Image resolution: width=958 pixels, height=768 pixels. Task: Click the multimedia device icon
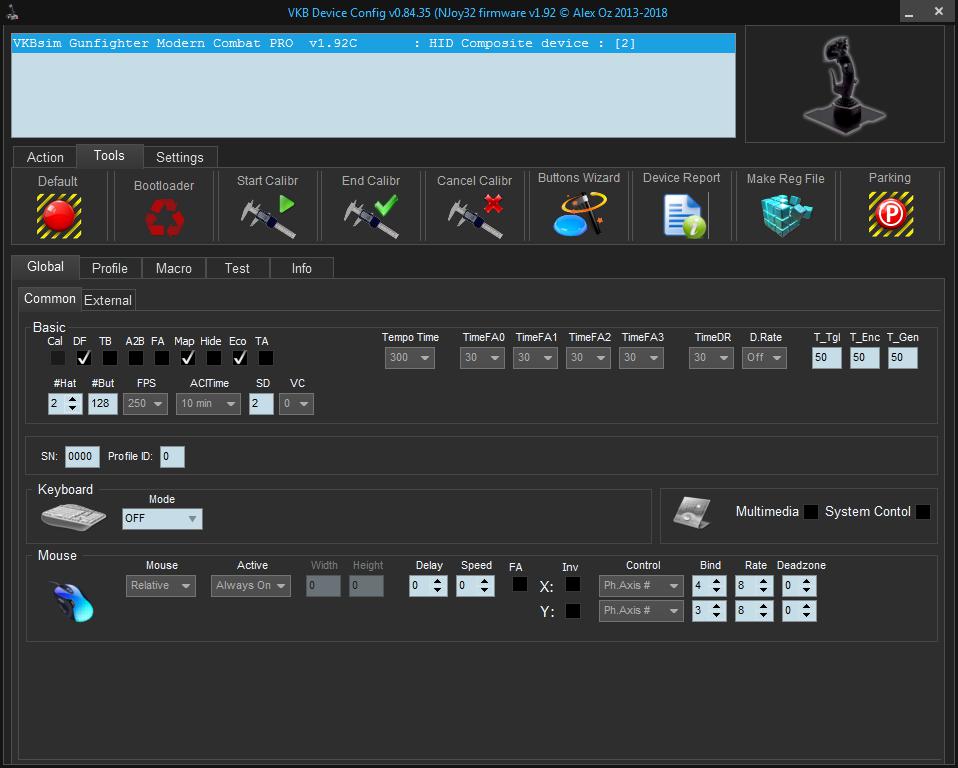click(692, 512)
